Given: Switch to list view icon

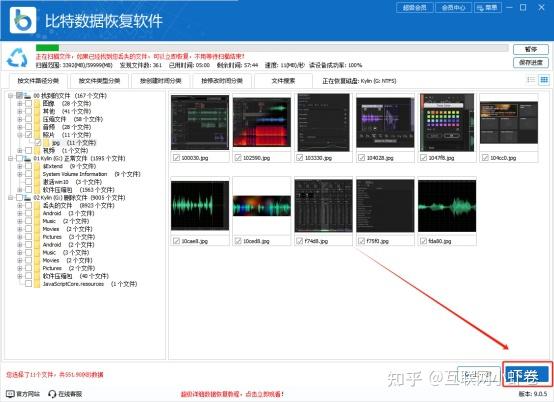Looking at the screenshot, I should 531,80.
